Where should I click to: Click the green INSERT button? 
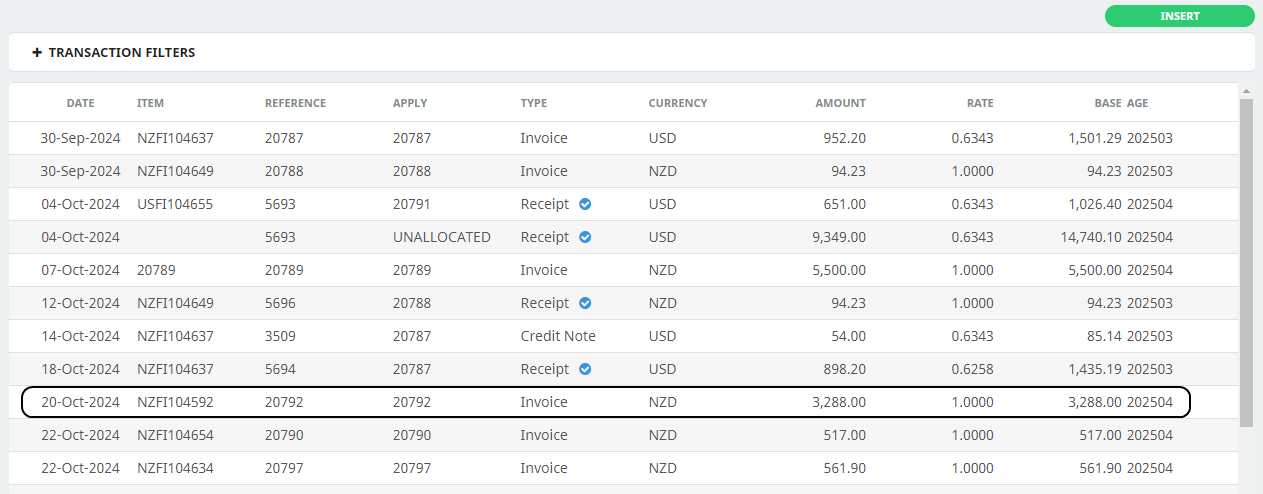point(1179,16)
